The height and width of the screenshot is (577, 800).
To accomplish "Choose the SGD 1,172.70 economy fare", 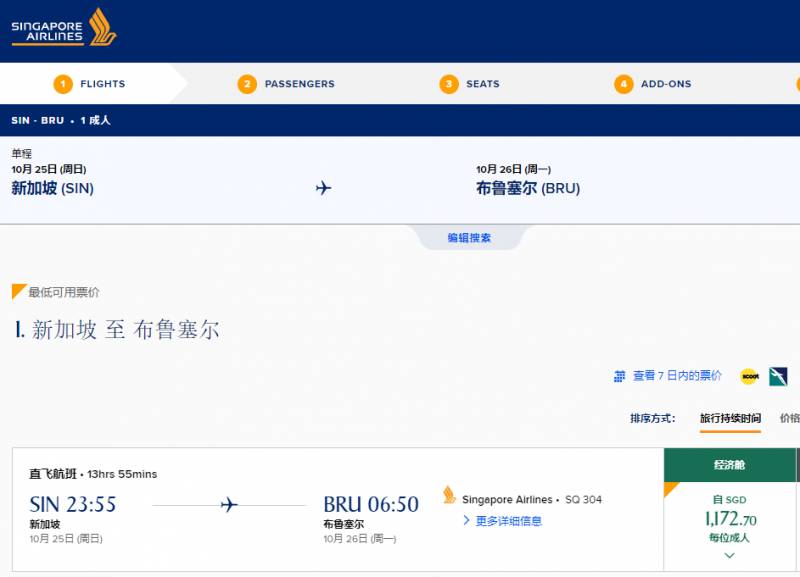I will (x=729, y=518).
